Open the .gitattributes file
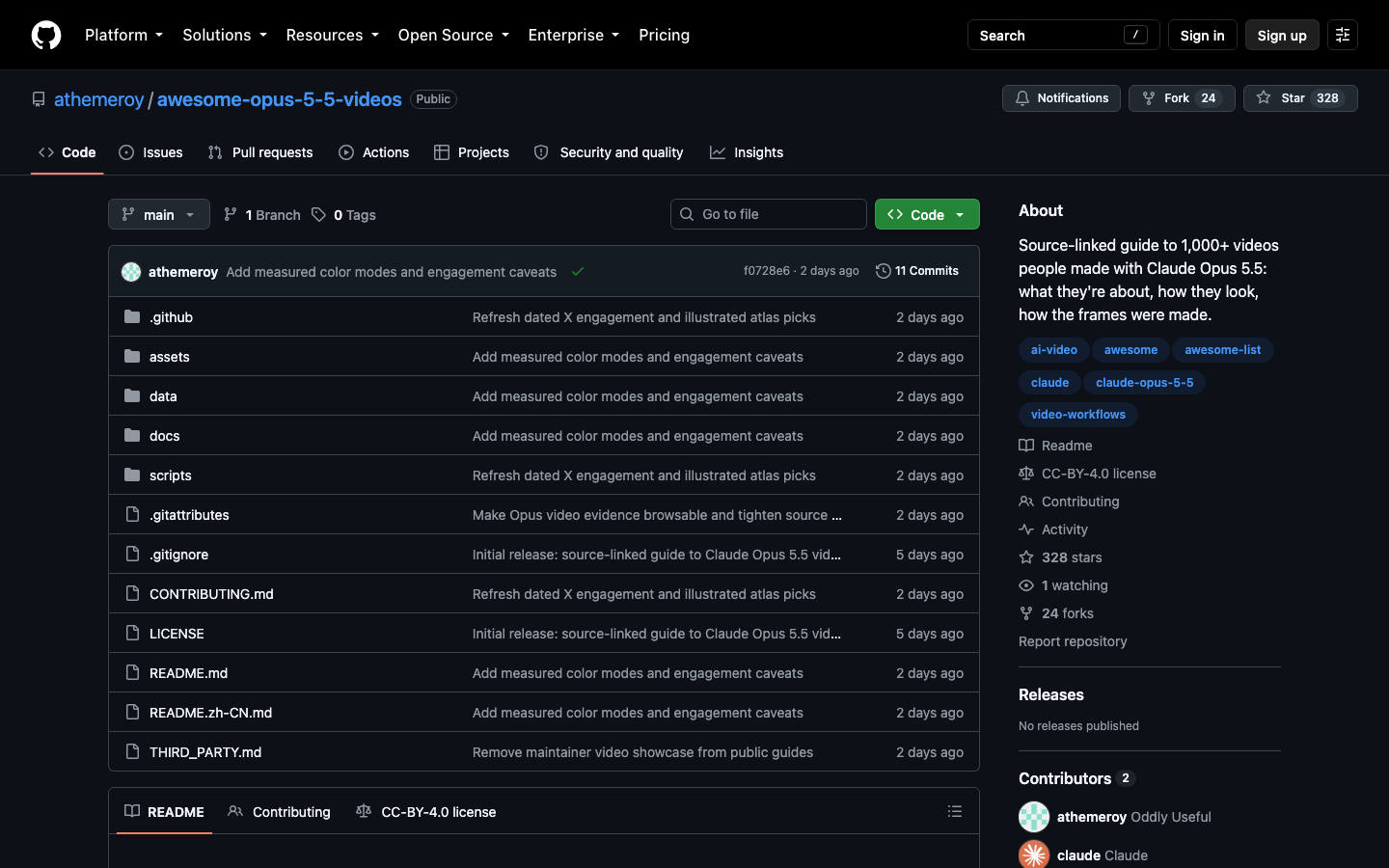This screenshot has height=868, width=1389. click(x=189, y=515)
